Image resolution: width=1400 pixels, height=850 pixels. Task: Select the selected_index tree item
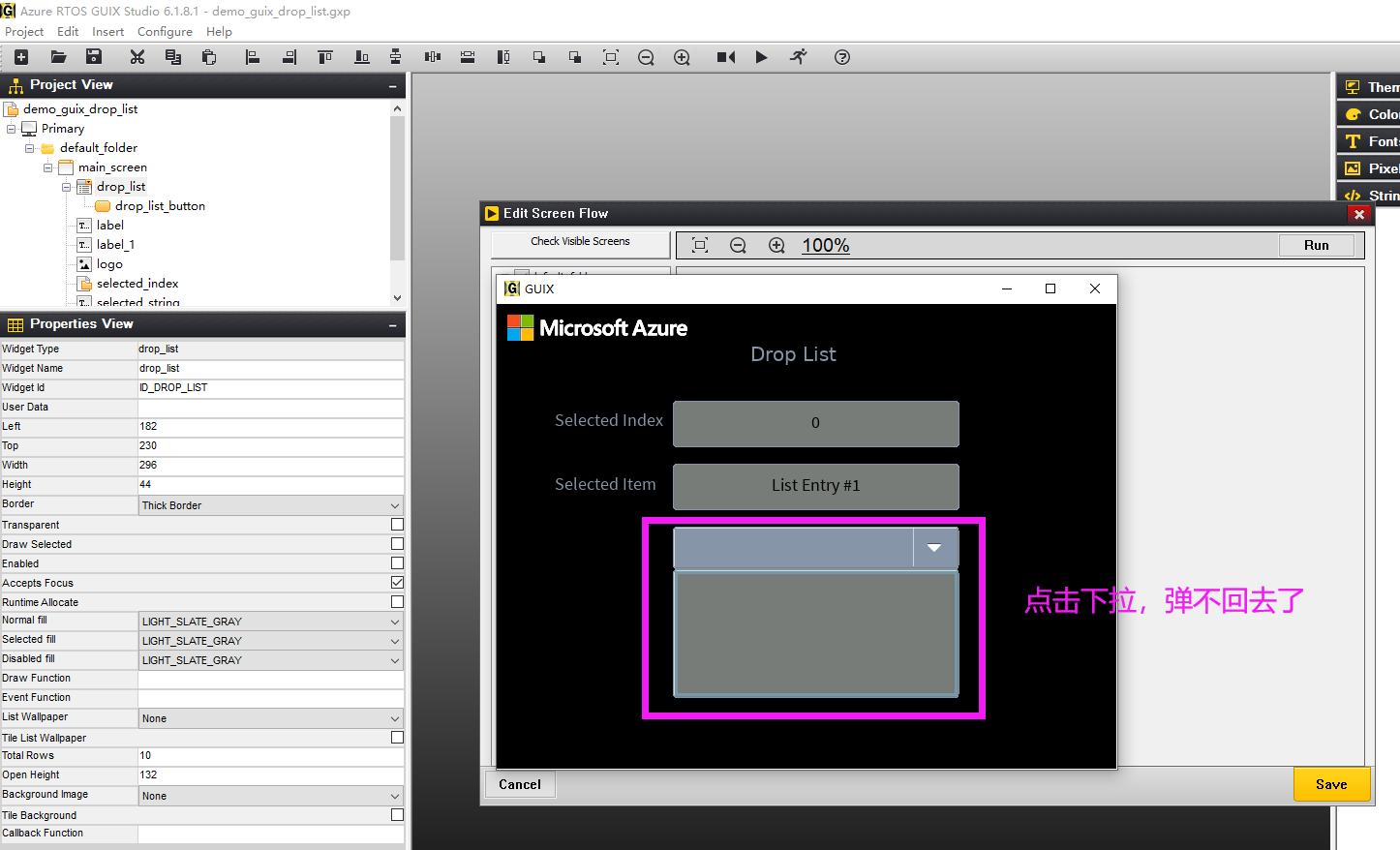[x=137, y=284]
